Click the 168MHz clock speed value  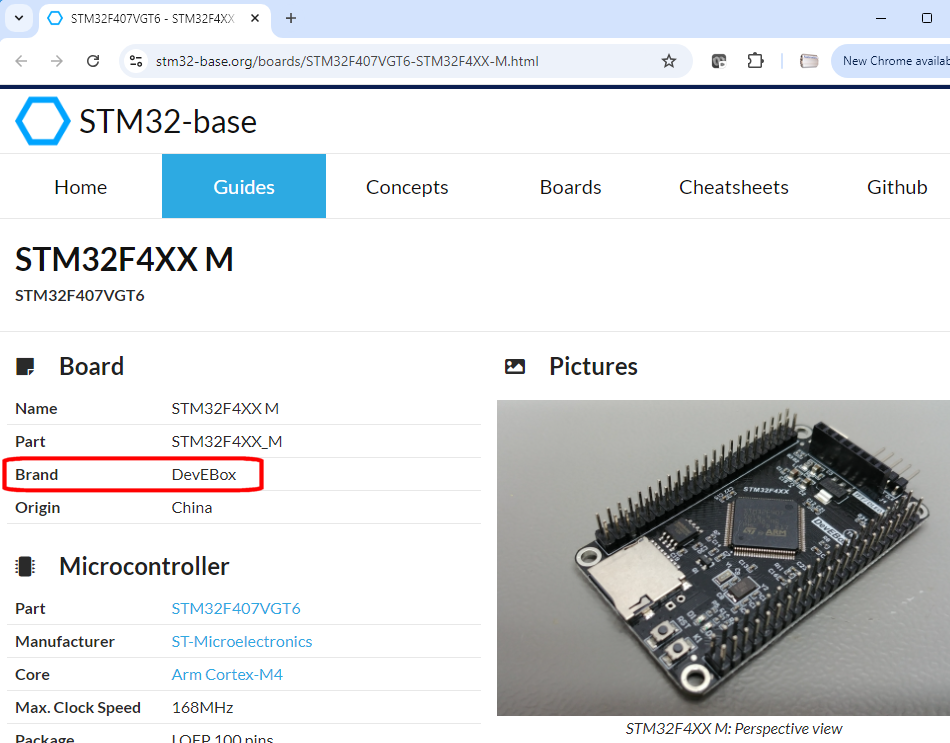point(202,707)
